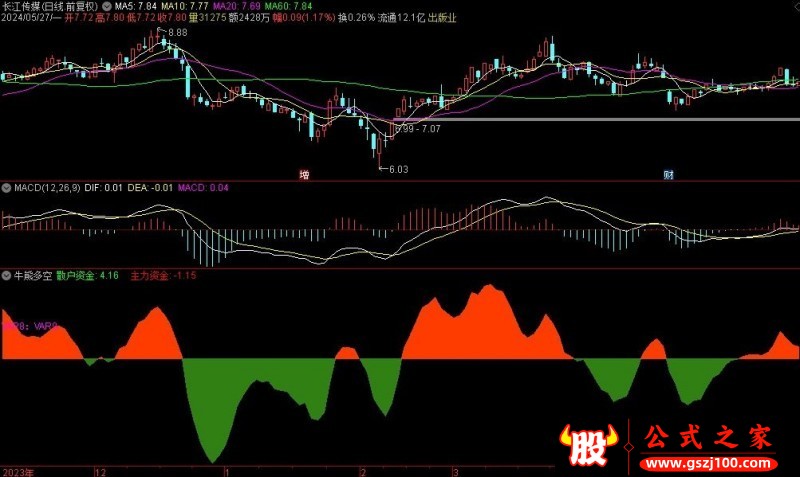
Task: Click the 8.88 high price annotation
Action: [178, 32]
